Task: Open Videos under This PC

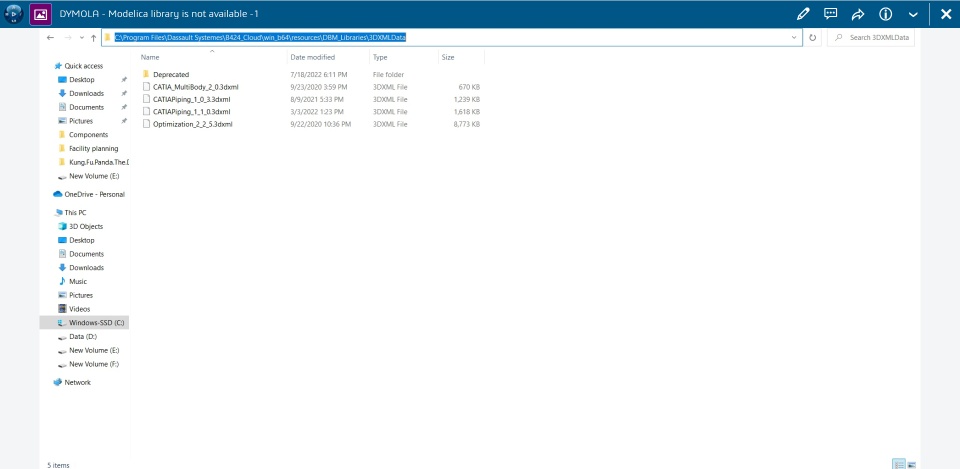Action: pos(80,309)
